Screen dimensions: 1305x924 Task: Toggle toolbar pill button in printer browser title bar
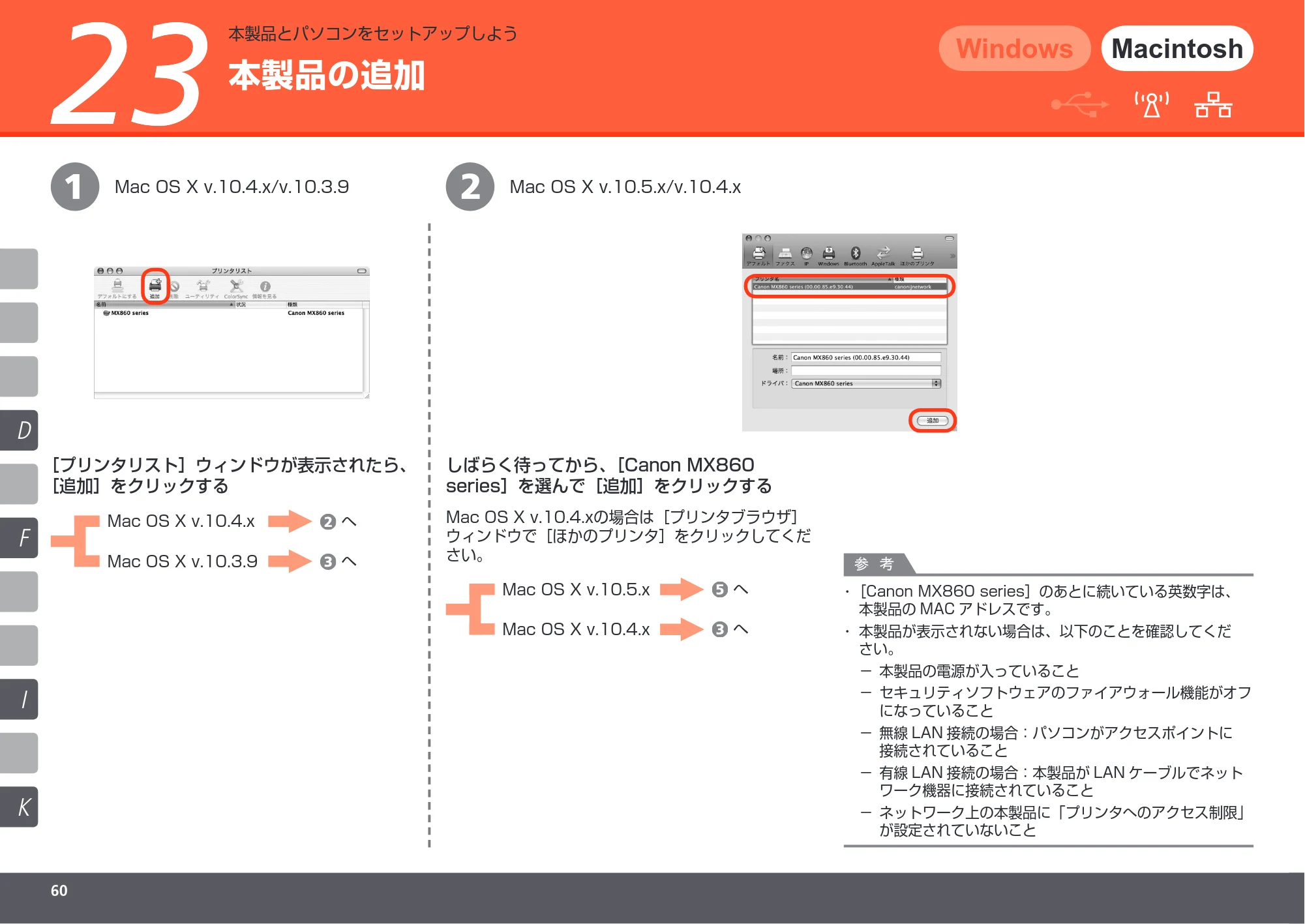950,238
